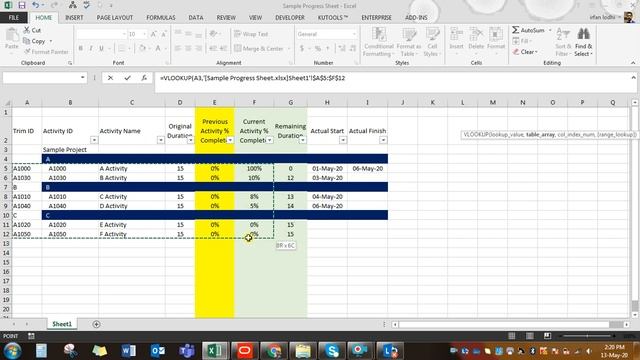Click the Insert Function fx button
Viewport: 640px width, 360px height.
(144, 78)
